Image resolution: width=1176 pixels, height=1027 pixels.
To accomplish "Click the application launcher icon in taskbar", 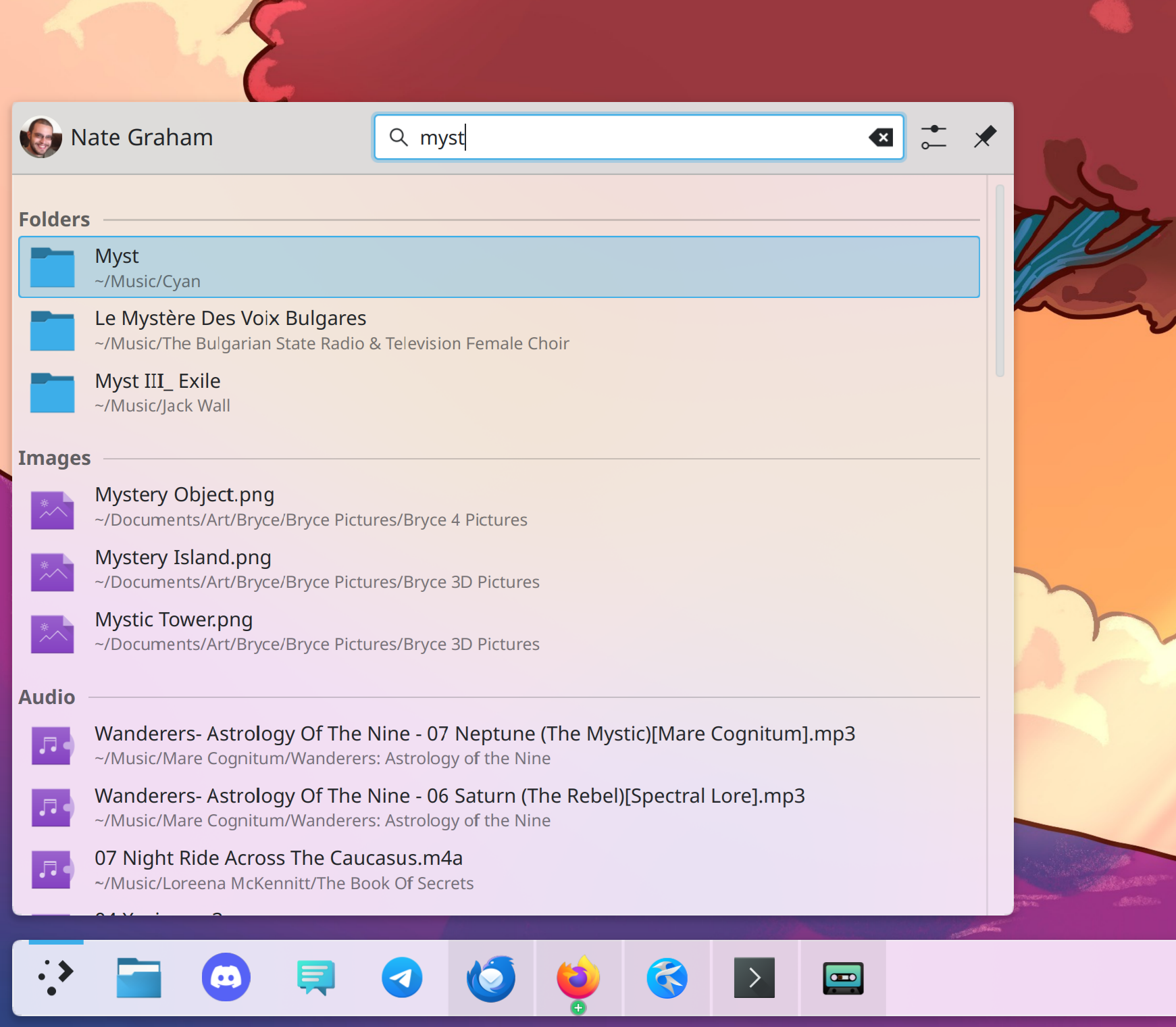I will (55, 977).
